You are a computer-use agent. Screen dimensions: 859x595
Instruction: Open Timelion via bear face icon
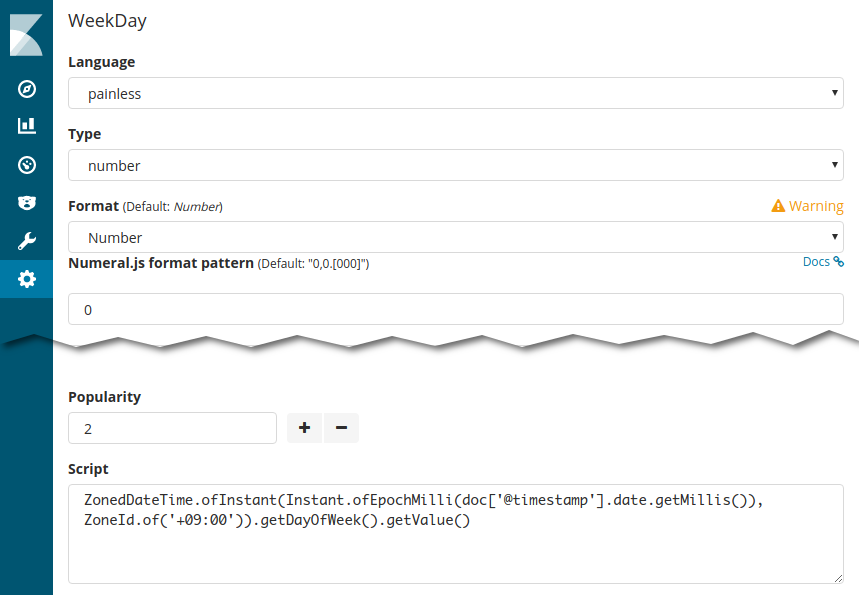coord(27,202)
